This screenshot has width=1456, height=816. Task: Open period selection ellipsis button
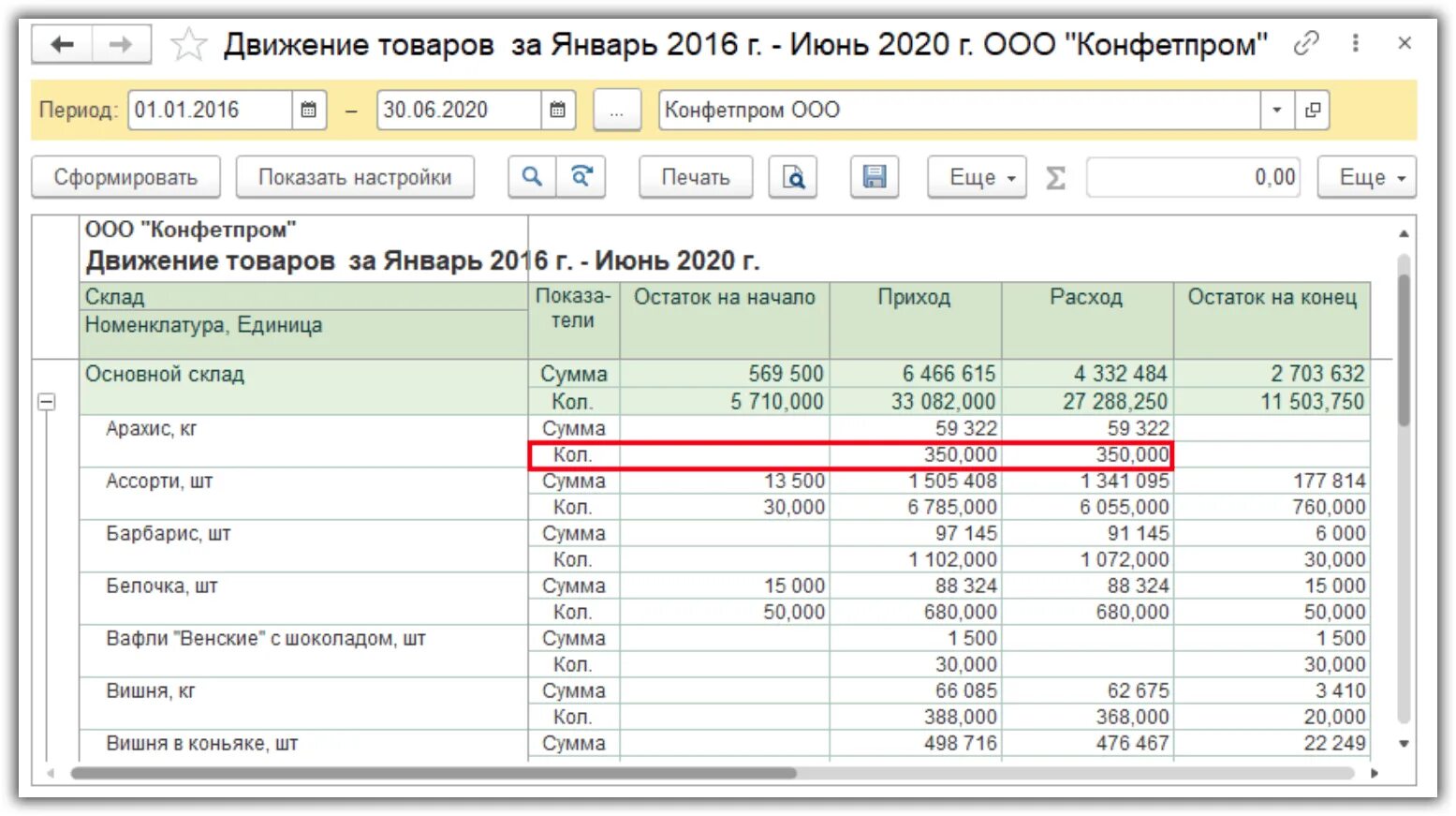[x=617, y=111]
